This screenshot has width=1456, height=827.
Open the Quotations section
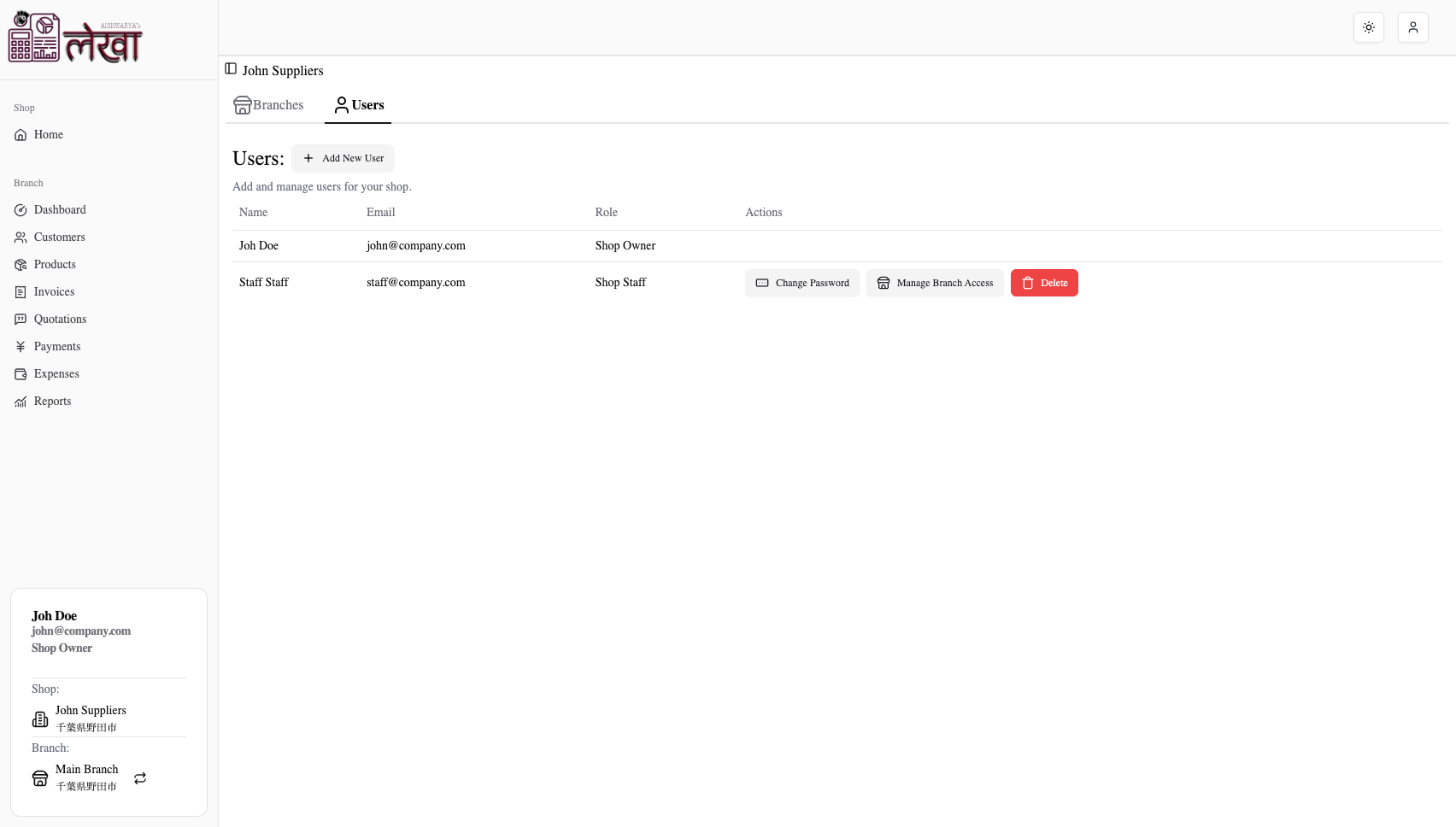[x=60, y=319]
